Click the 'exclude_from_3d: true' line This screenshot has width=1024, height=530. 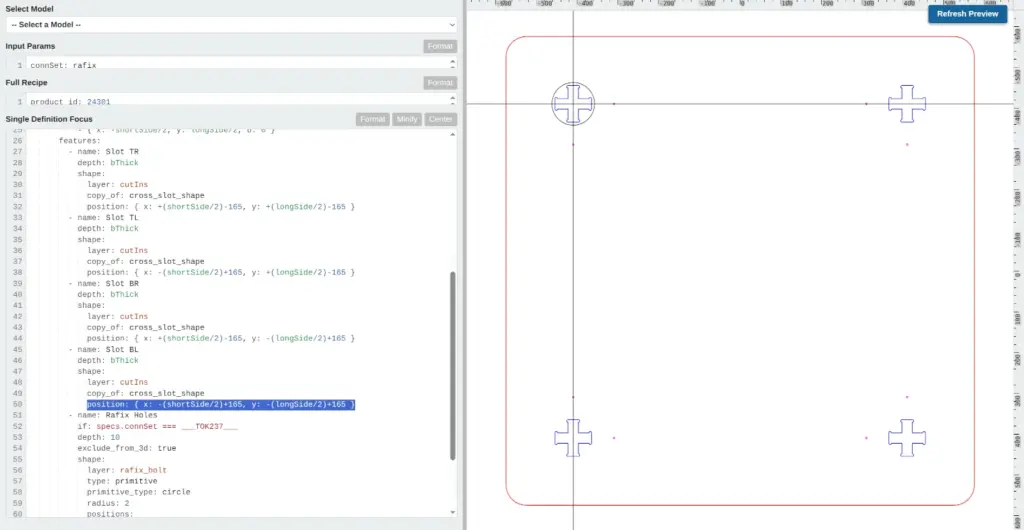click(127, 448)
